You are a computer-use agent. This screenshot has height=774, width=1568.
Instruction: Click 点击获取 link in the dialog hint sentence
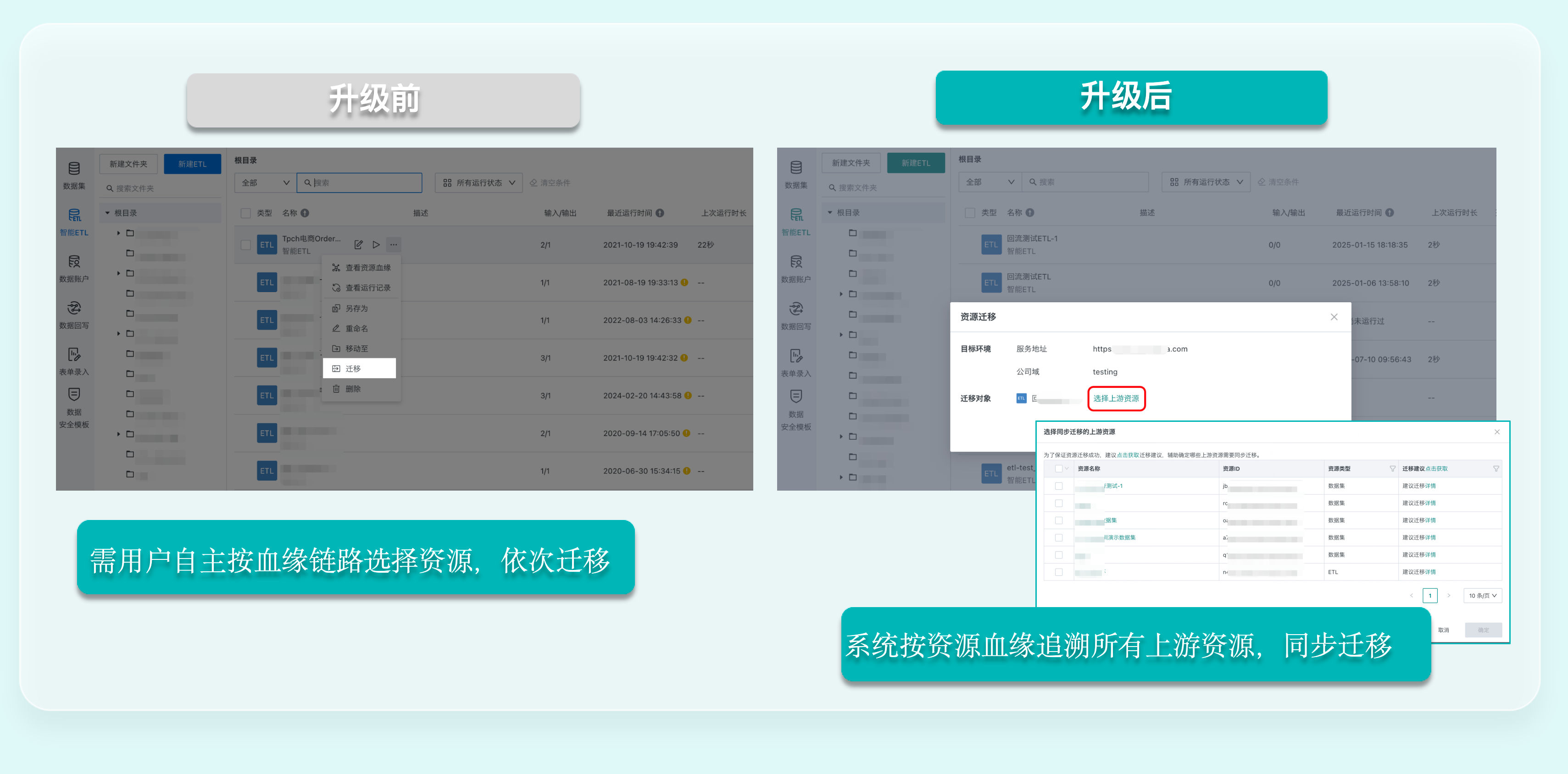click(1127, 455)
